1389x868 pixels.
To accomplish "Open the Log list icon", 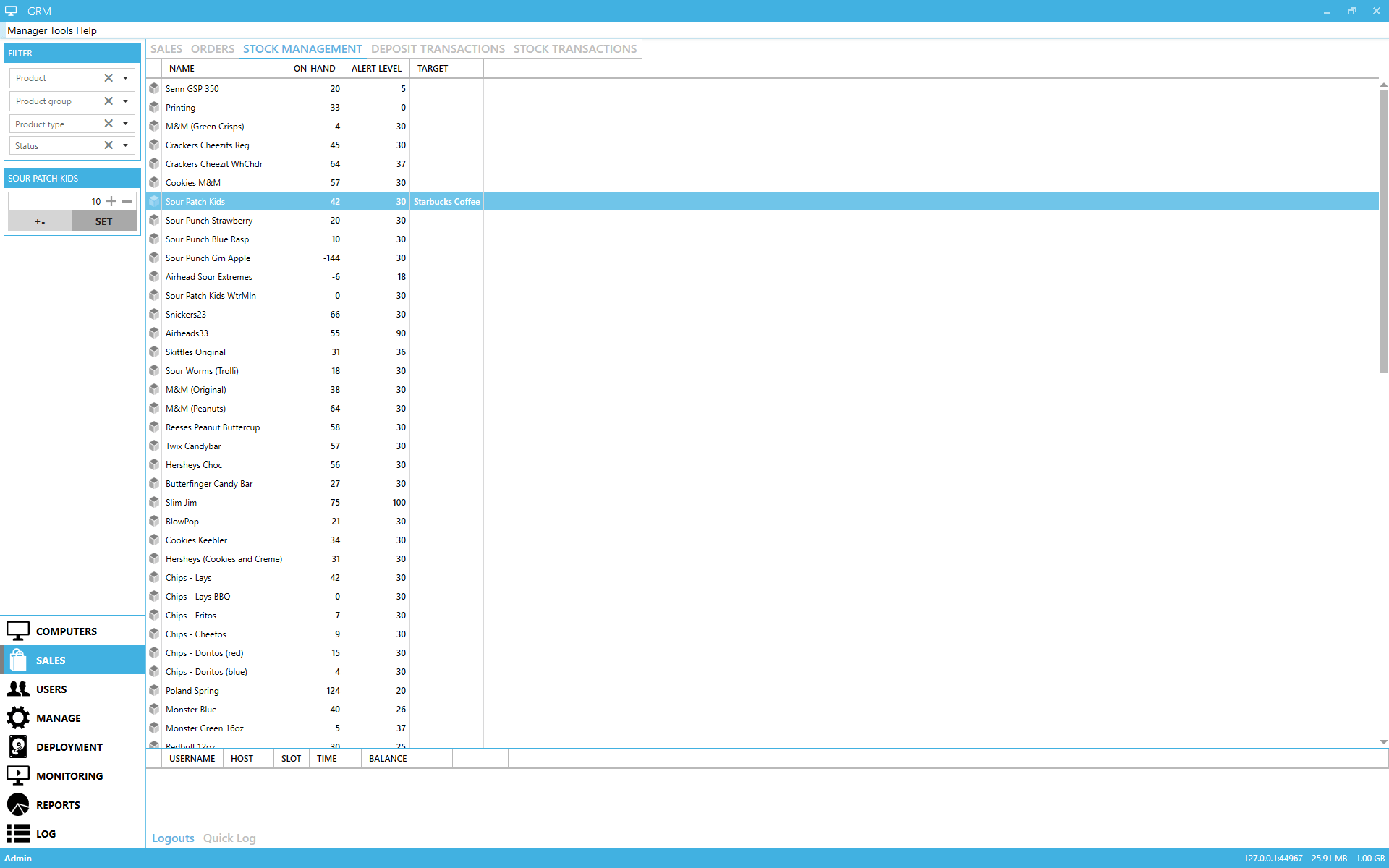I will pyautogui.click(x=18, y=833).
